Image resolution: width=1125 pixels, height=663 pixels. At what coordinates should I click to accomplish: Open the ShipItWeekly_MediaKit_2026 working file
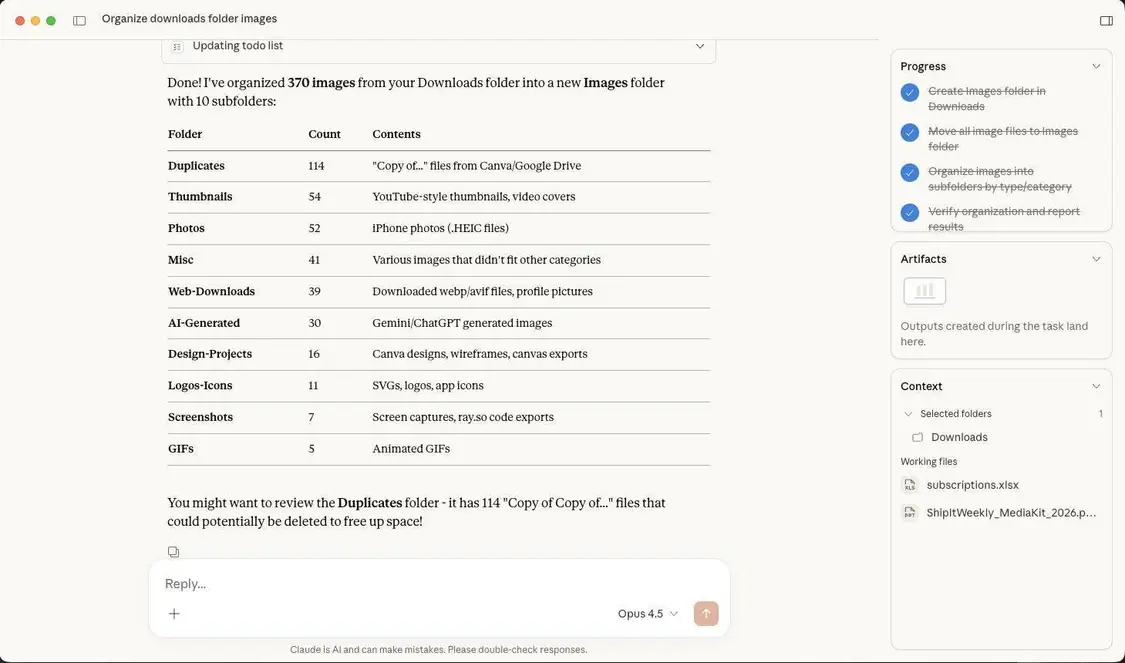pyautogui.click(x=1010, y=513)
